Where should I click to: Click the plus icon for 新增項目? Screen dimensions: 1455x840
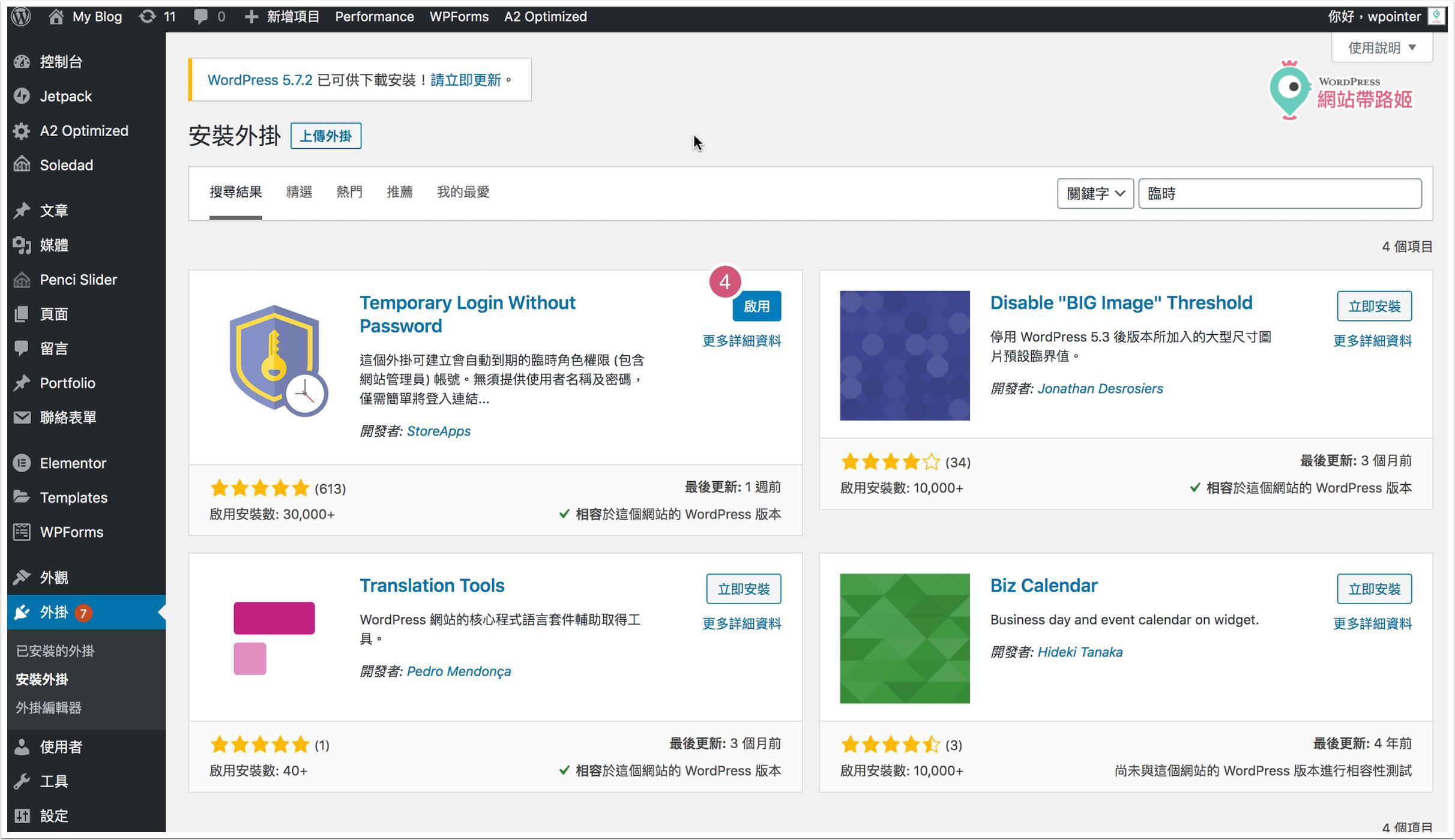point(251,17)
